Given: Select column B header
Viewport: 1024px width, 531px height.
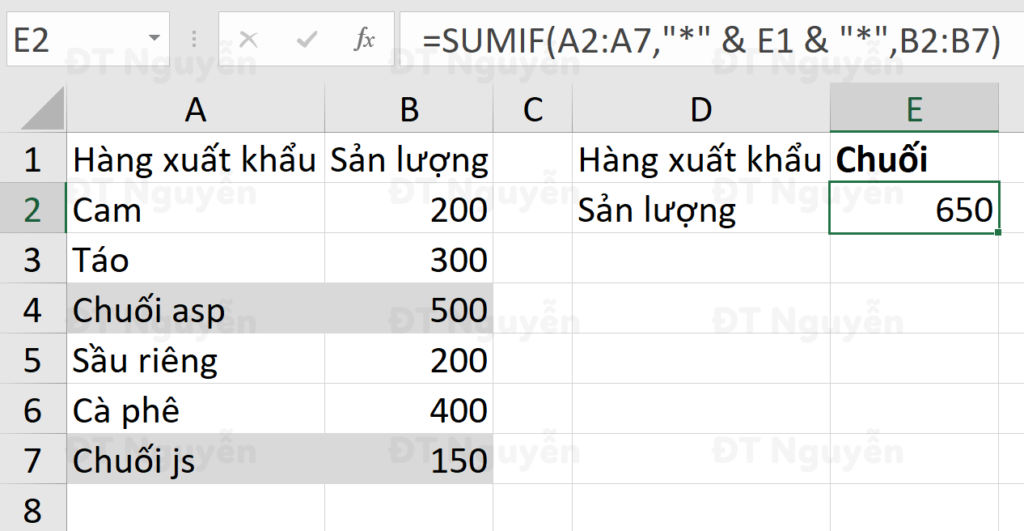Looking at the screenshot, I should (409, 109).
